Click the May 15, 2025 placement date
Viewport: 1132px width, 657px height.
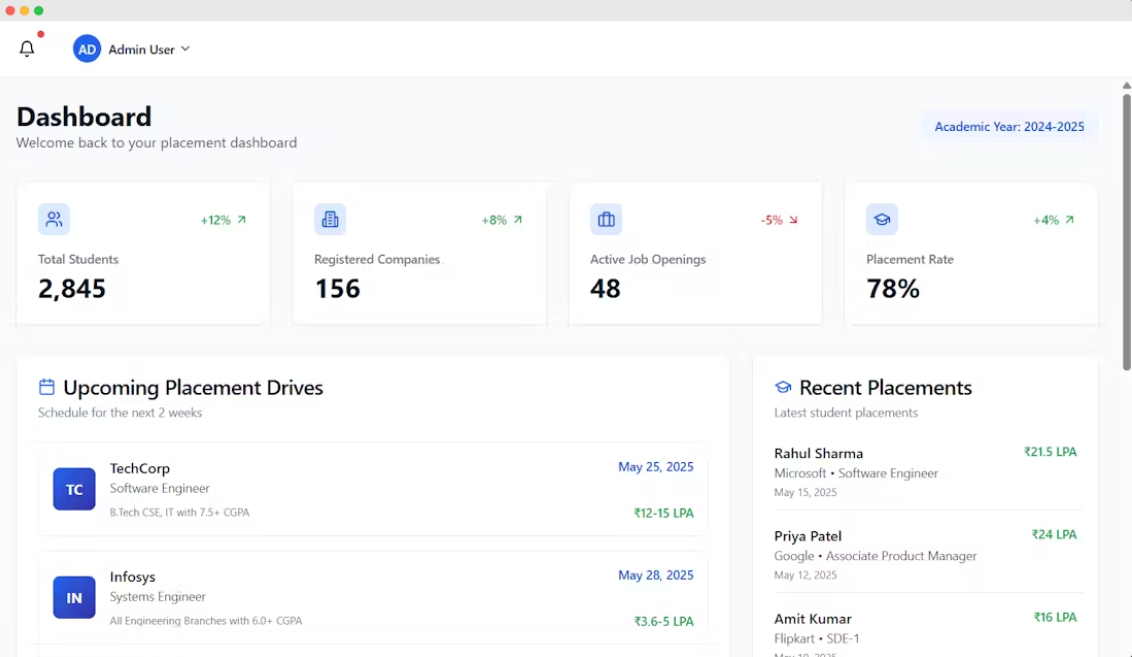pos(805,492)
